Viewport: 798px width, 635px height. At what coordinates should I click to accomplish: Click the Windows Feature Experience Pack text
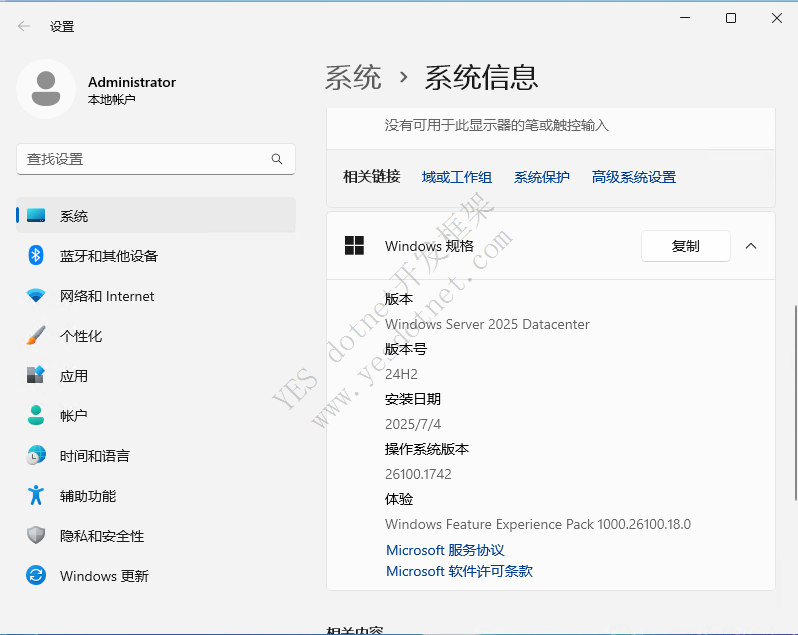[538, 524]
